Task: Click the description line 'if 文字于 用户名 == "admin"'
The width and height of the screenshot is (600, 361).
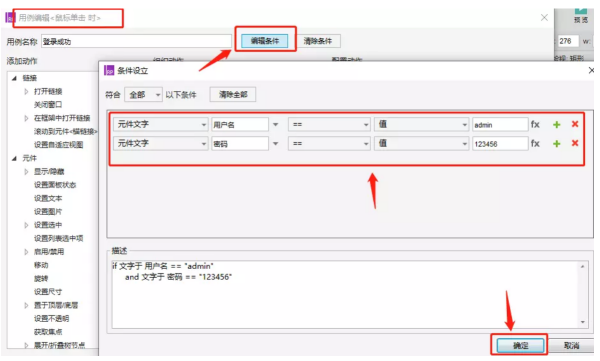Action: point(163,266)
